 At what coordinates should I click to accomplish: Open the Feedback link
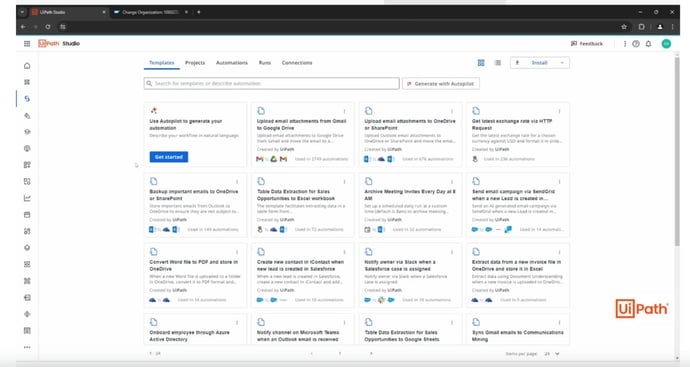[587, 44]
